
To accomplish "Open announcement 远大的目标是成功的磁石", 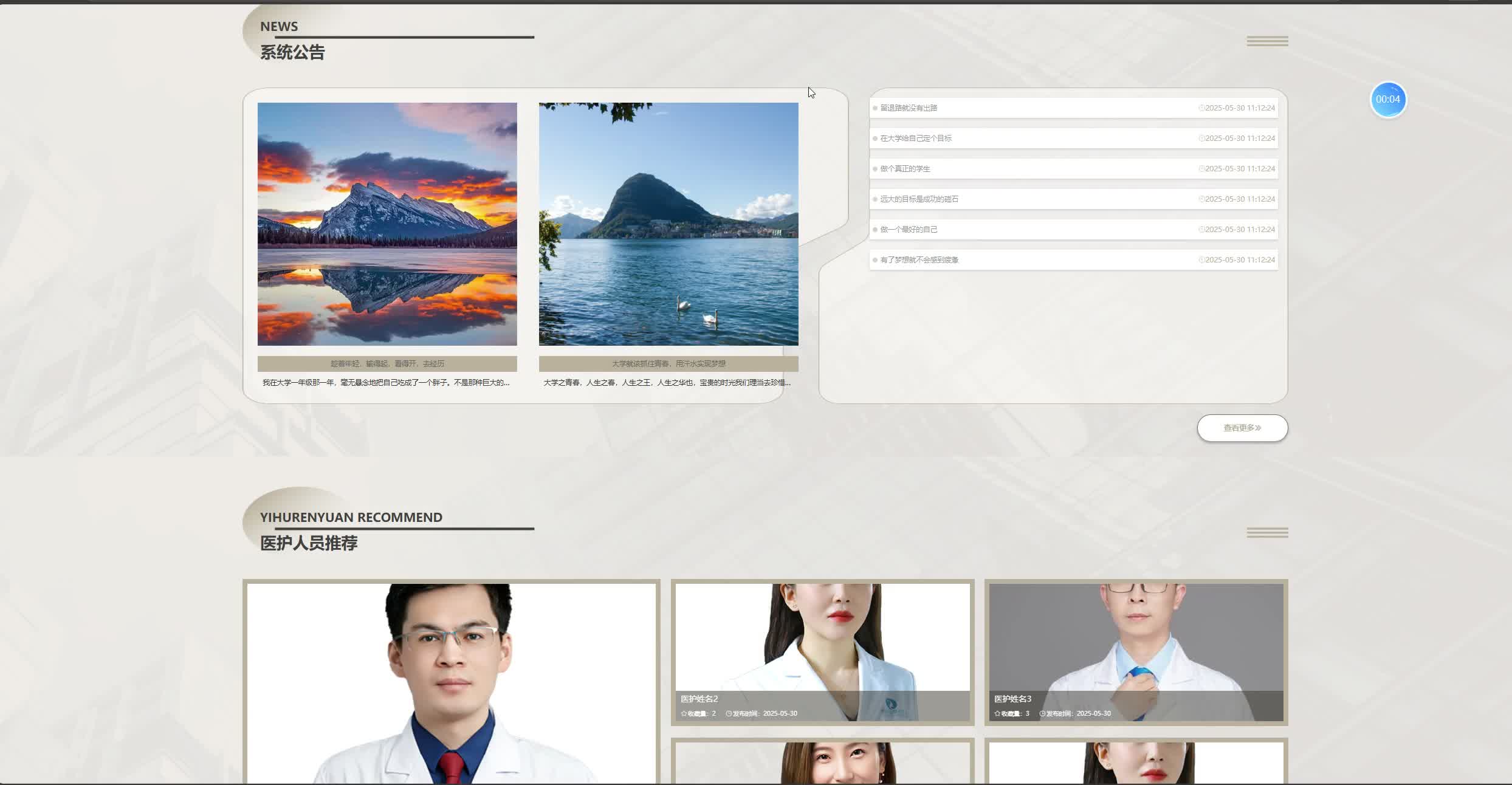I will click(x=919, y=199).
